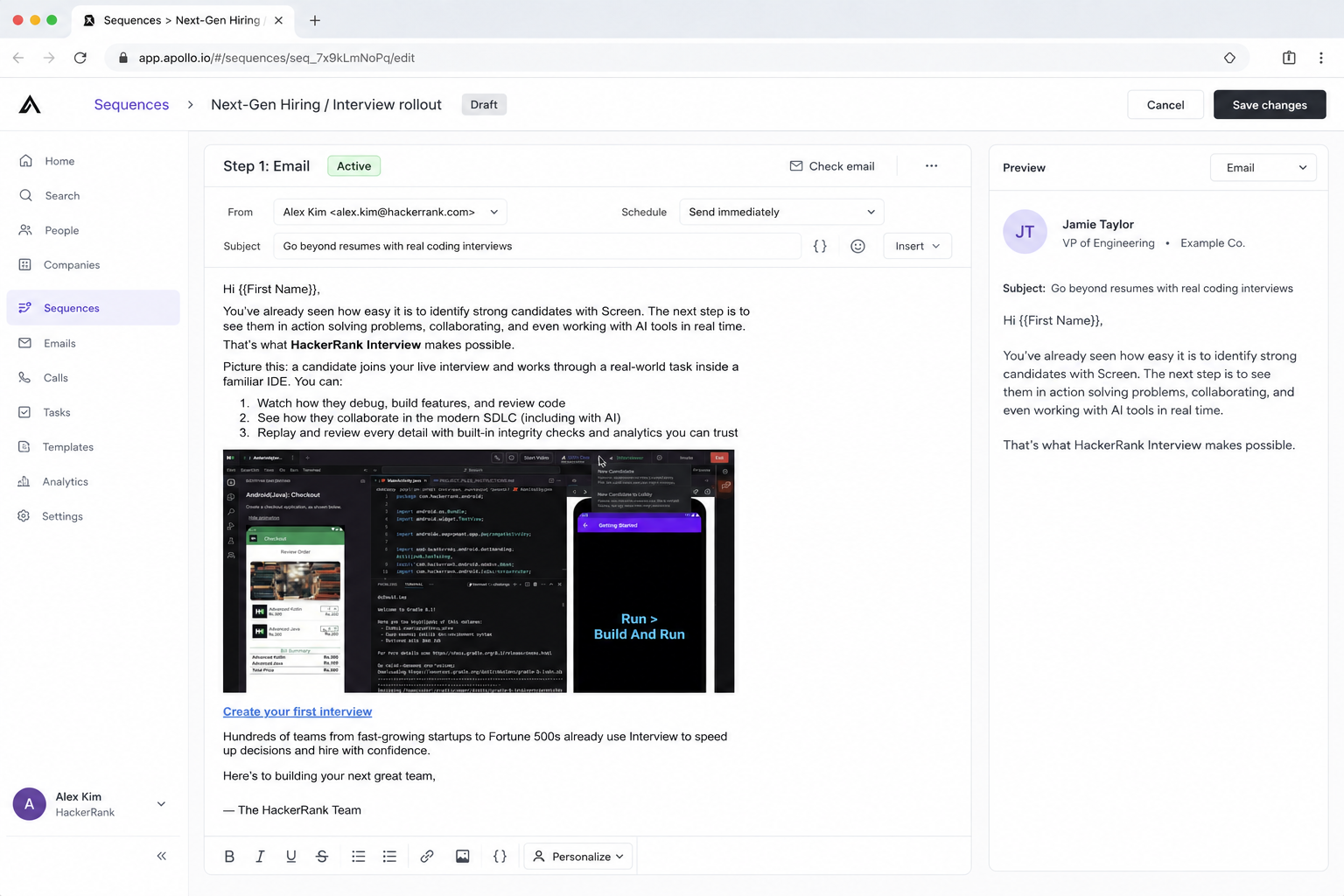Click into the Subject input field

point(537,246)
